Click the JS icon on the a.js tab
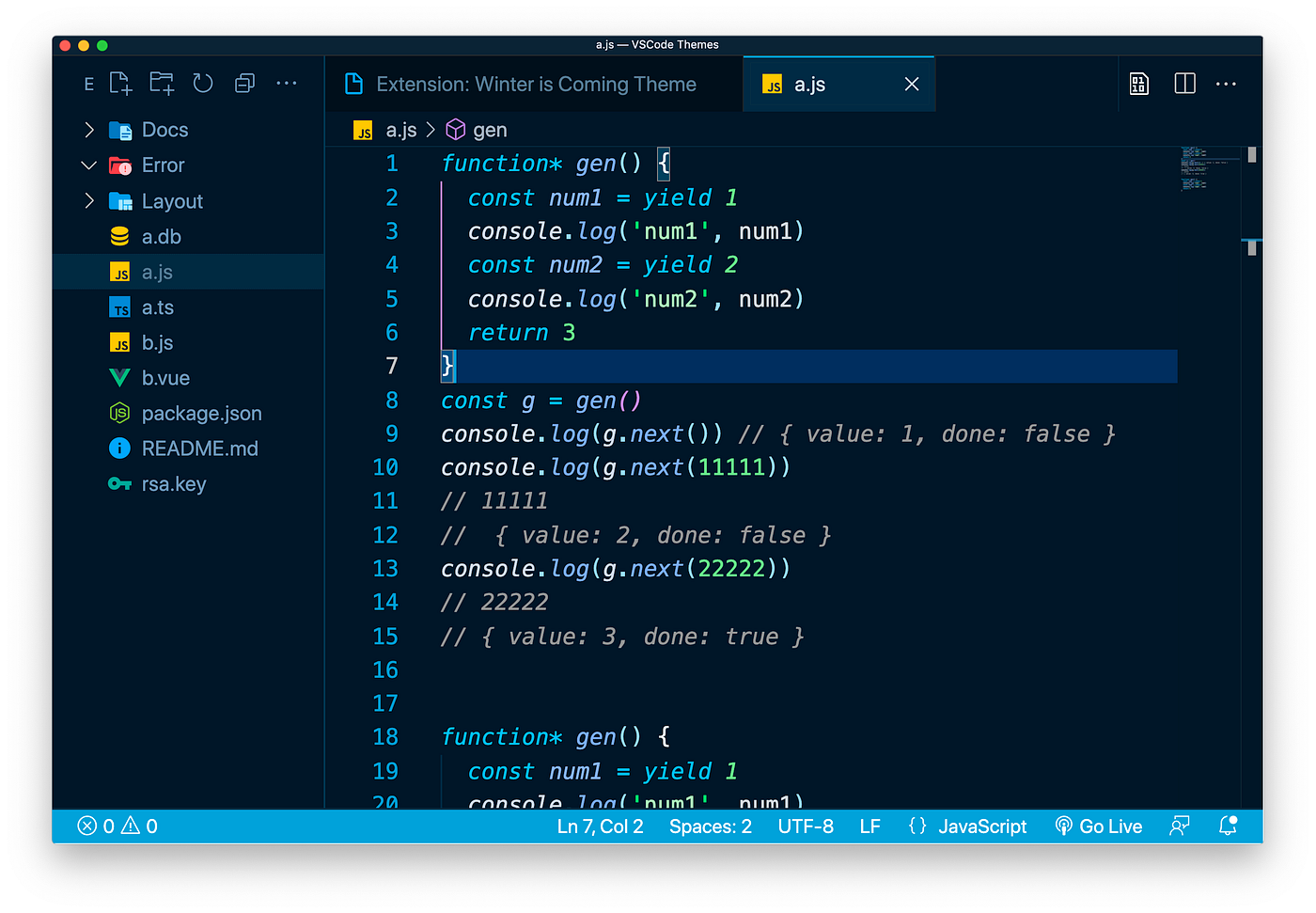This screenshot has height=913, width=1316. click(772, 84)
